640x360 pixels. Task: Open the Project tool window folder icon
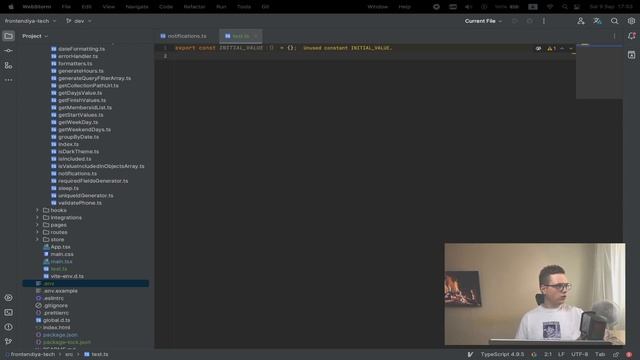8,36
